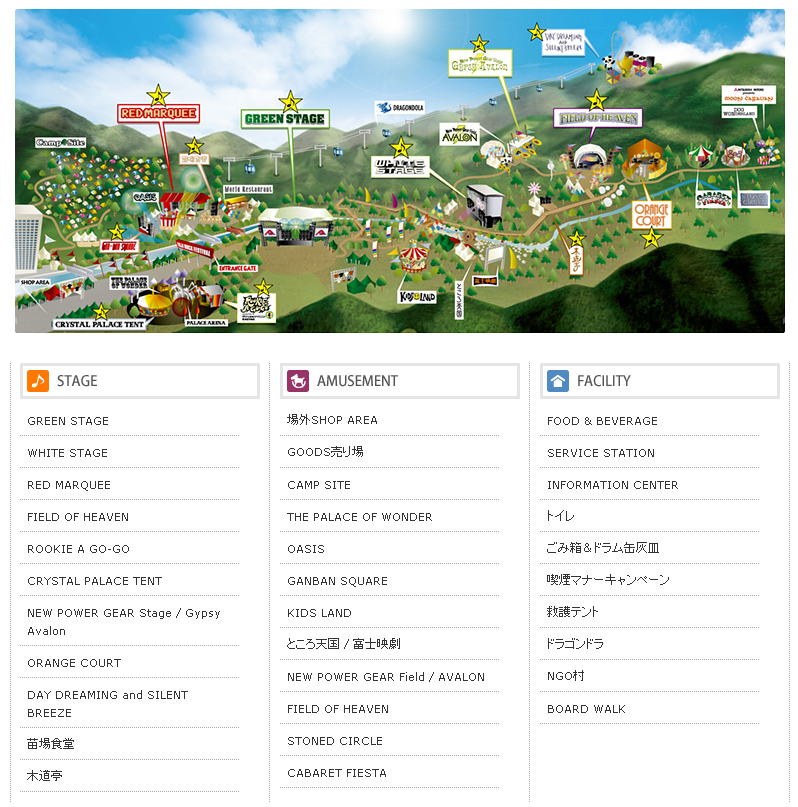The height and width of the screenshot is (807, 798).
Task: Click the SHOP AREA label on the map
Action: [x=34, y=282]
